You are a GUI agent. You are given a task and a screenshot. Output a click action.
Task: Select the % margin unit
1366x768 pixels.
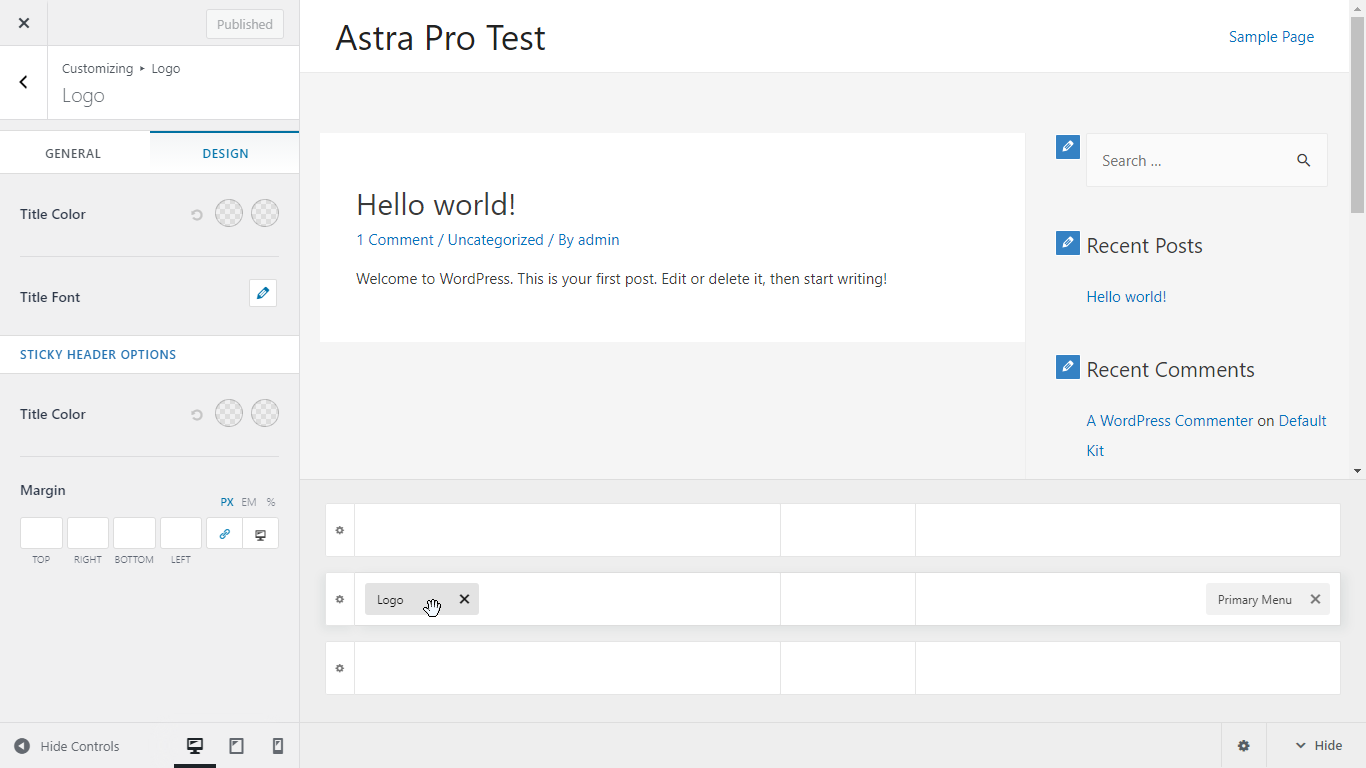point(271,502)
